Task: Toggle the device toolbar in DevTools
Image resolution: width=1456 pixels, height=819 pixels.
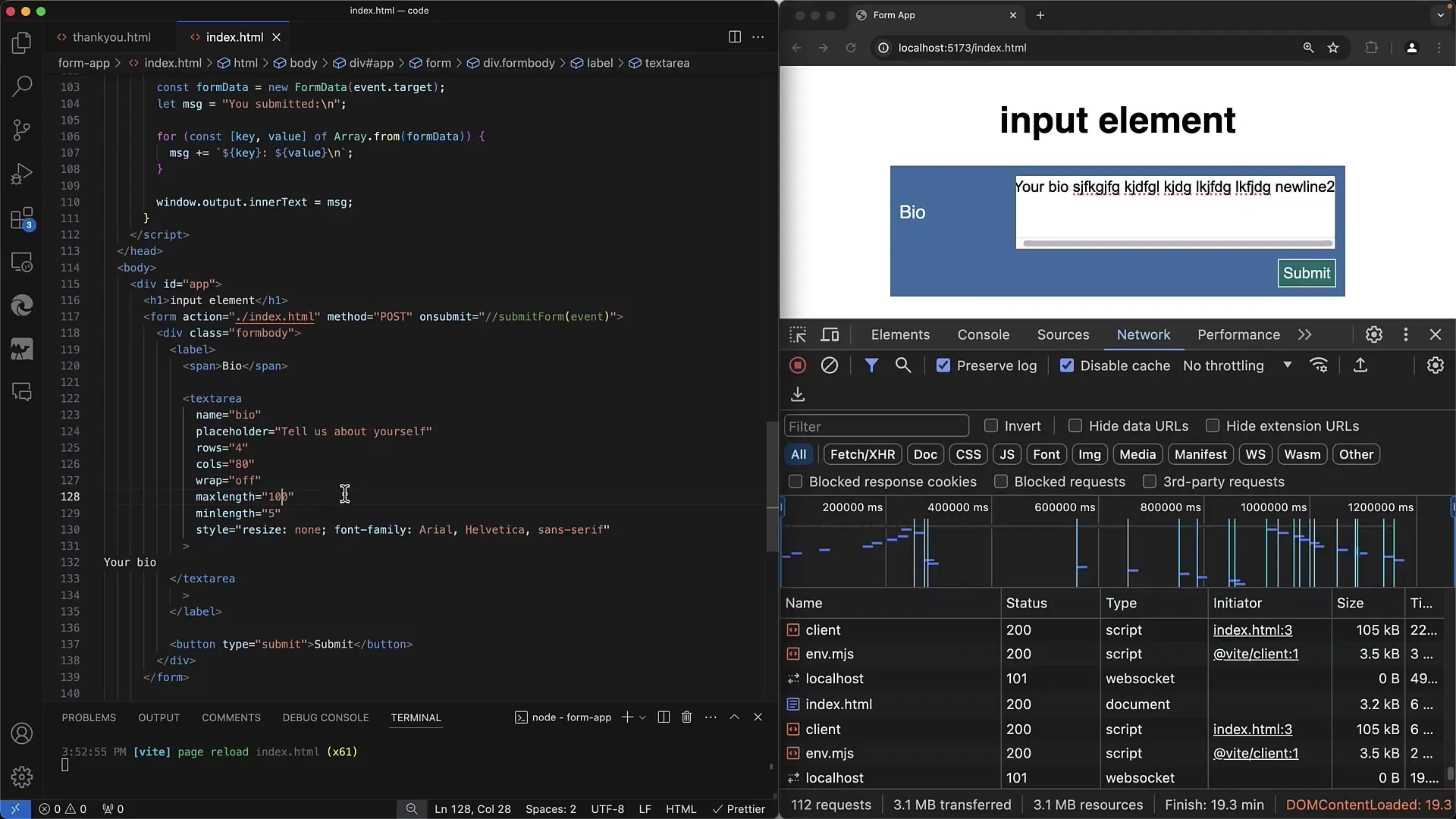Action: pos(830,334)
